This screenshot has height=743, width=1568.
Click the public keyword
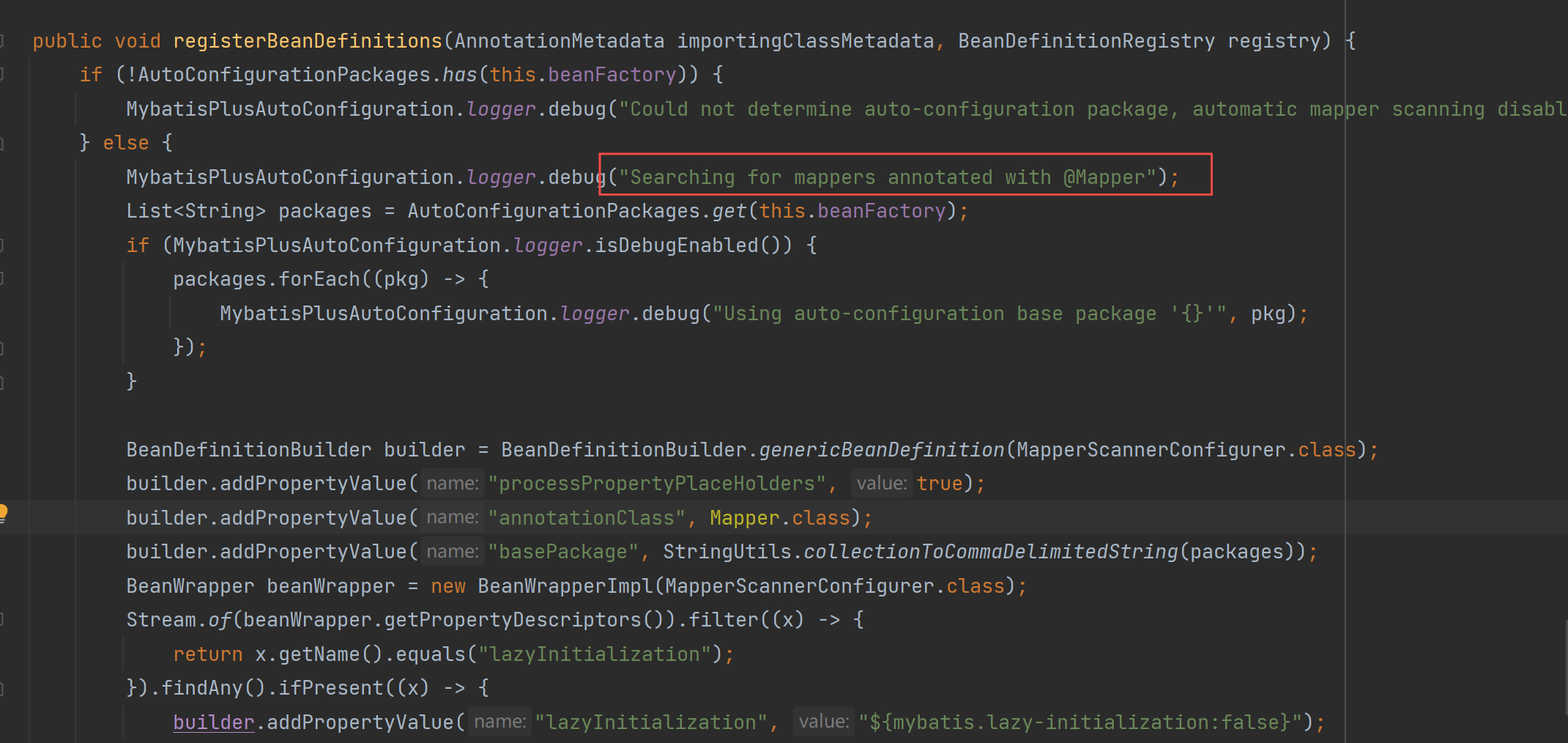point(67,41)
